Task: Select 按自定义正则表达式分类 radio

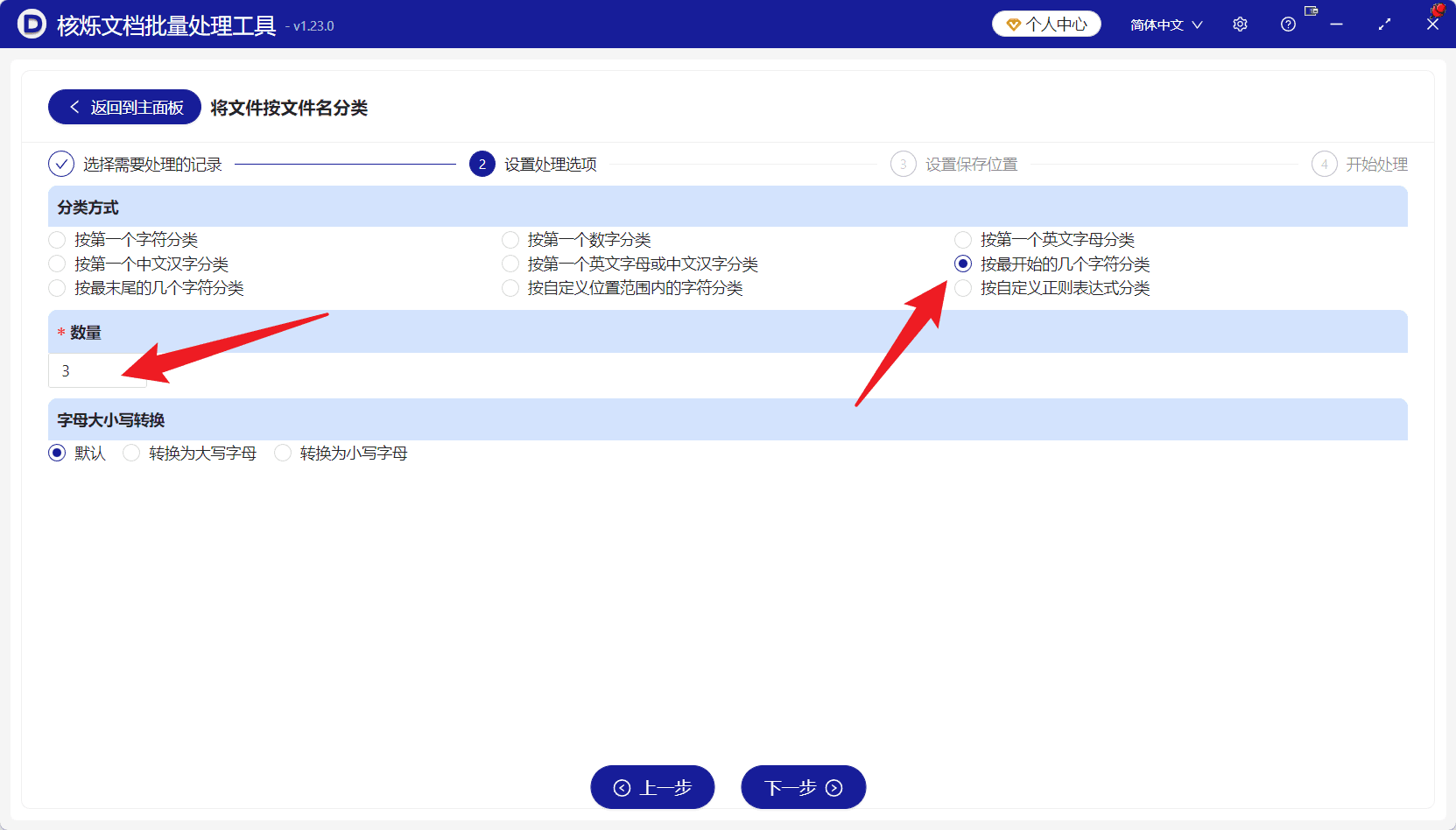Action: point(963,288)
